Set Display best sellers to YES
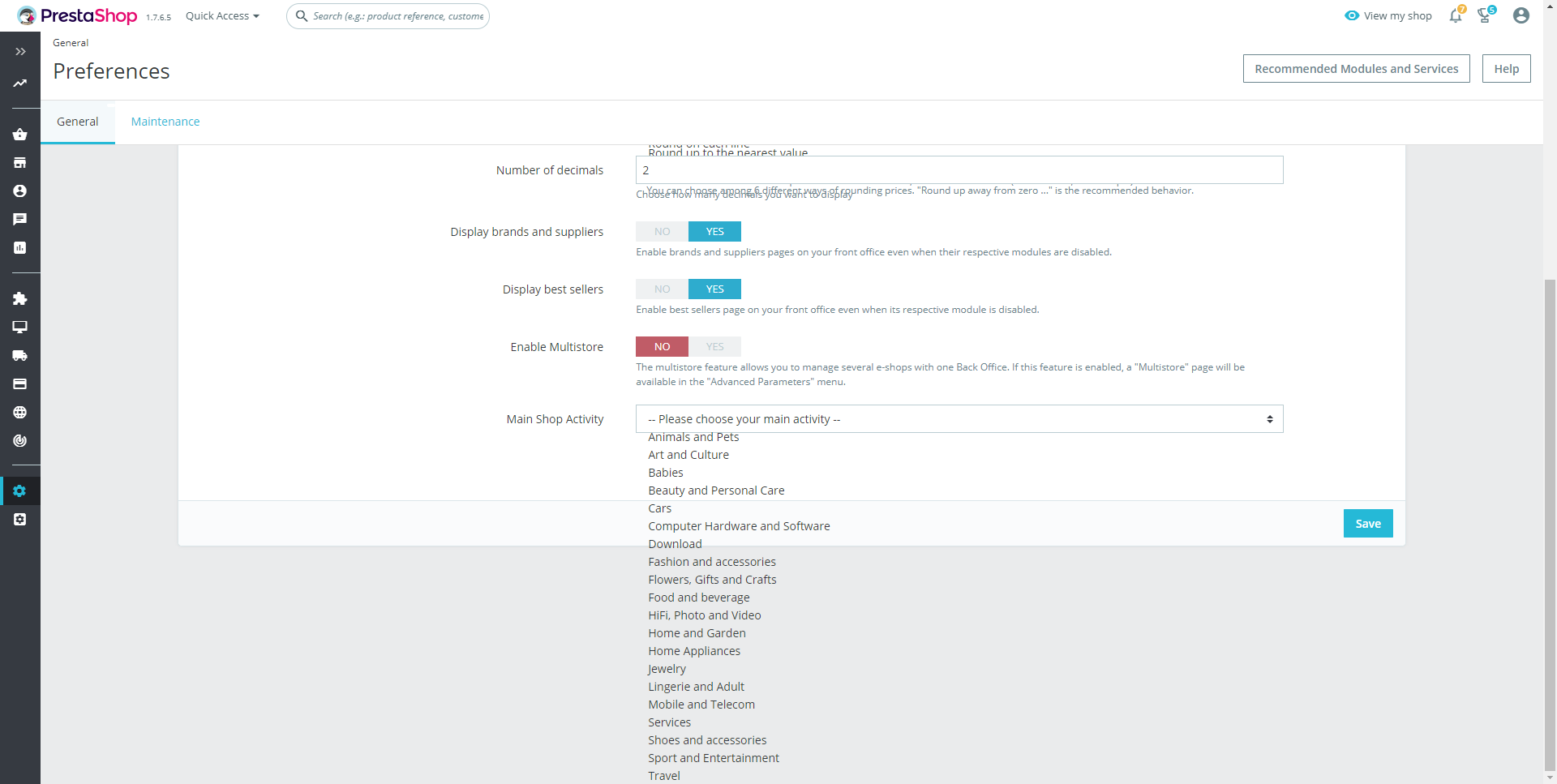The height and width of the screenshot is (784, 1557). [714, 289]
